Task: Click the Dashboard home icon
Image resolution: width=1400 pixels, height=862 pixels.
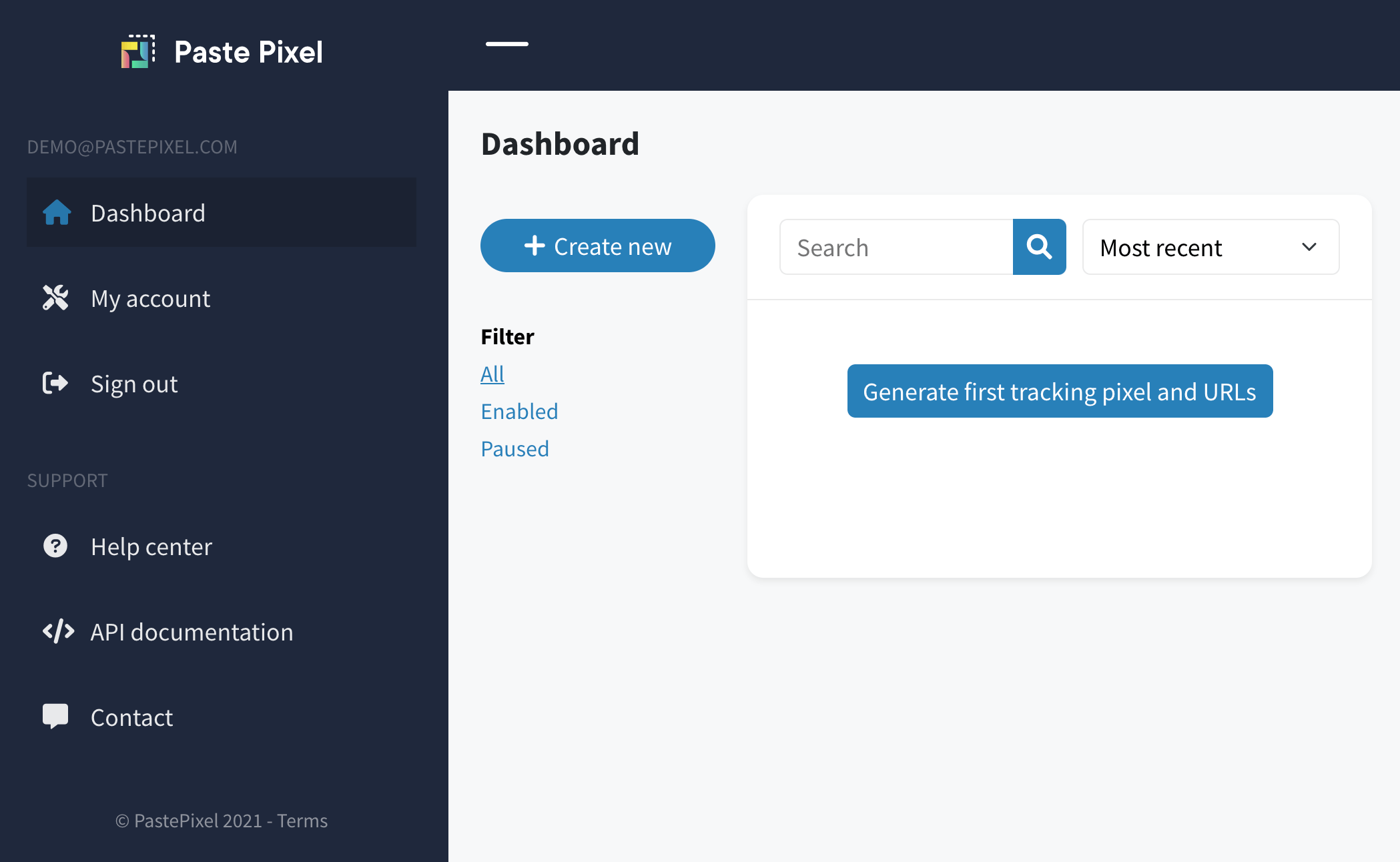Action: 57,212
